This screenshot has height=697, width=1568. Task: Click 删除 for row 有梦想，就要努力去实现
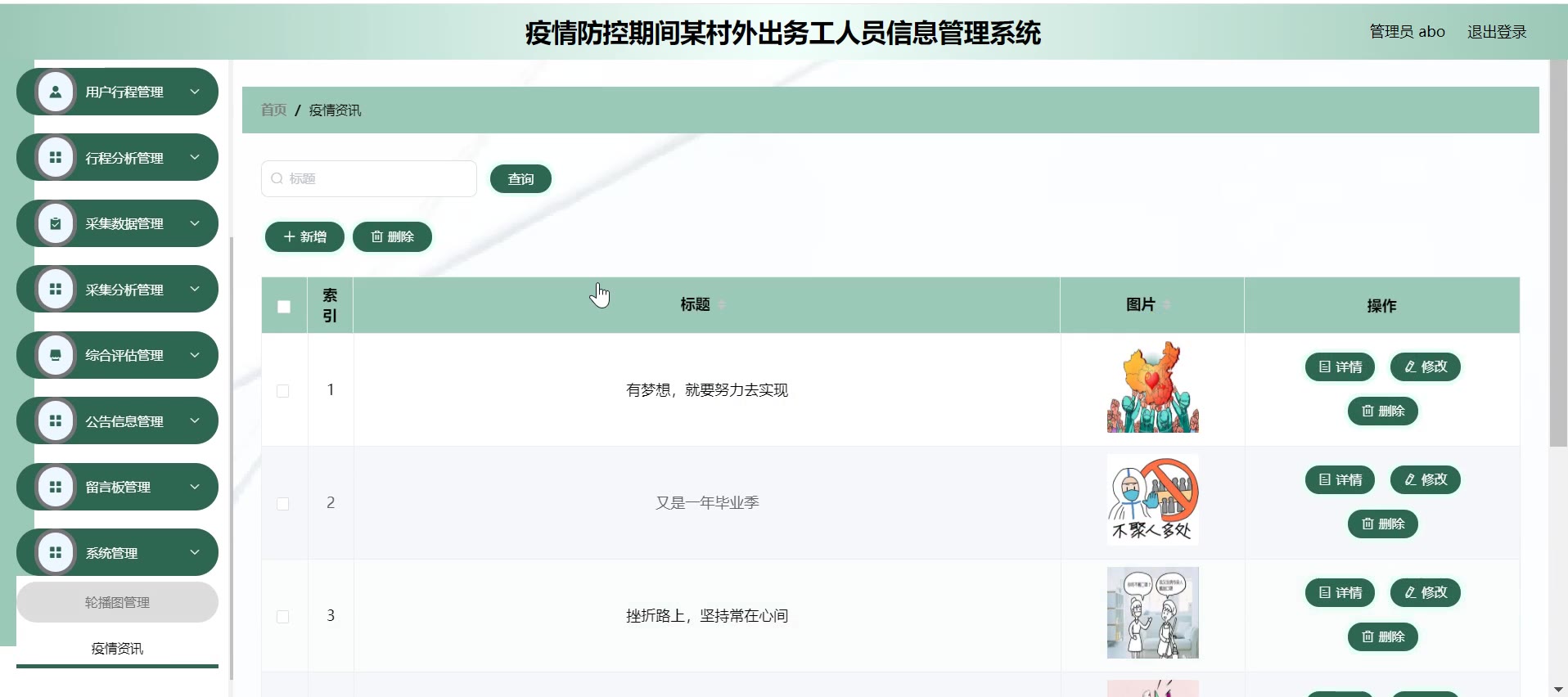1383,411
